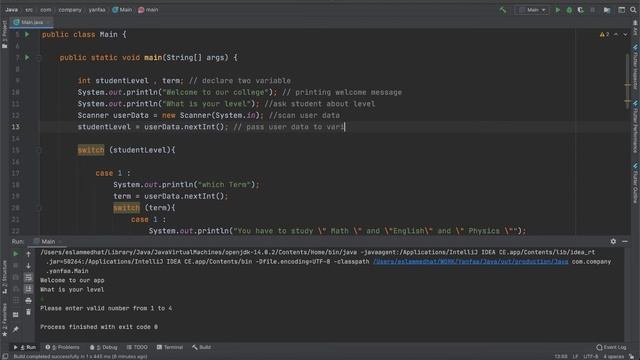
Task: Run Main with the green toolbar play button
Action: pos(558,10)
